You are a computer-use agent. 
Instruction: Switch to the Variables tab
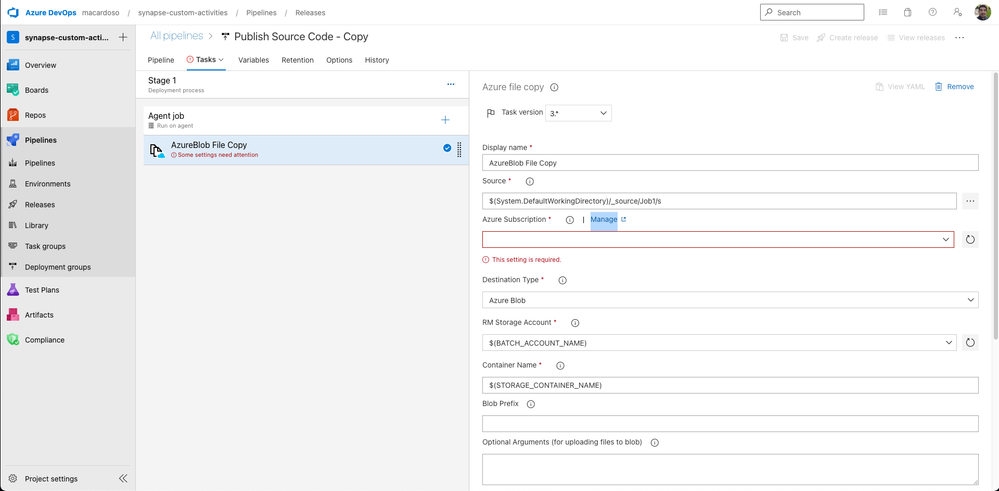(254, 60)
